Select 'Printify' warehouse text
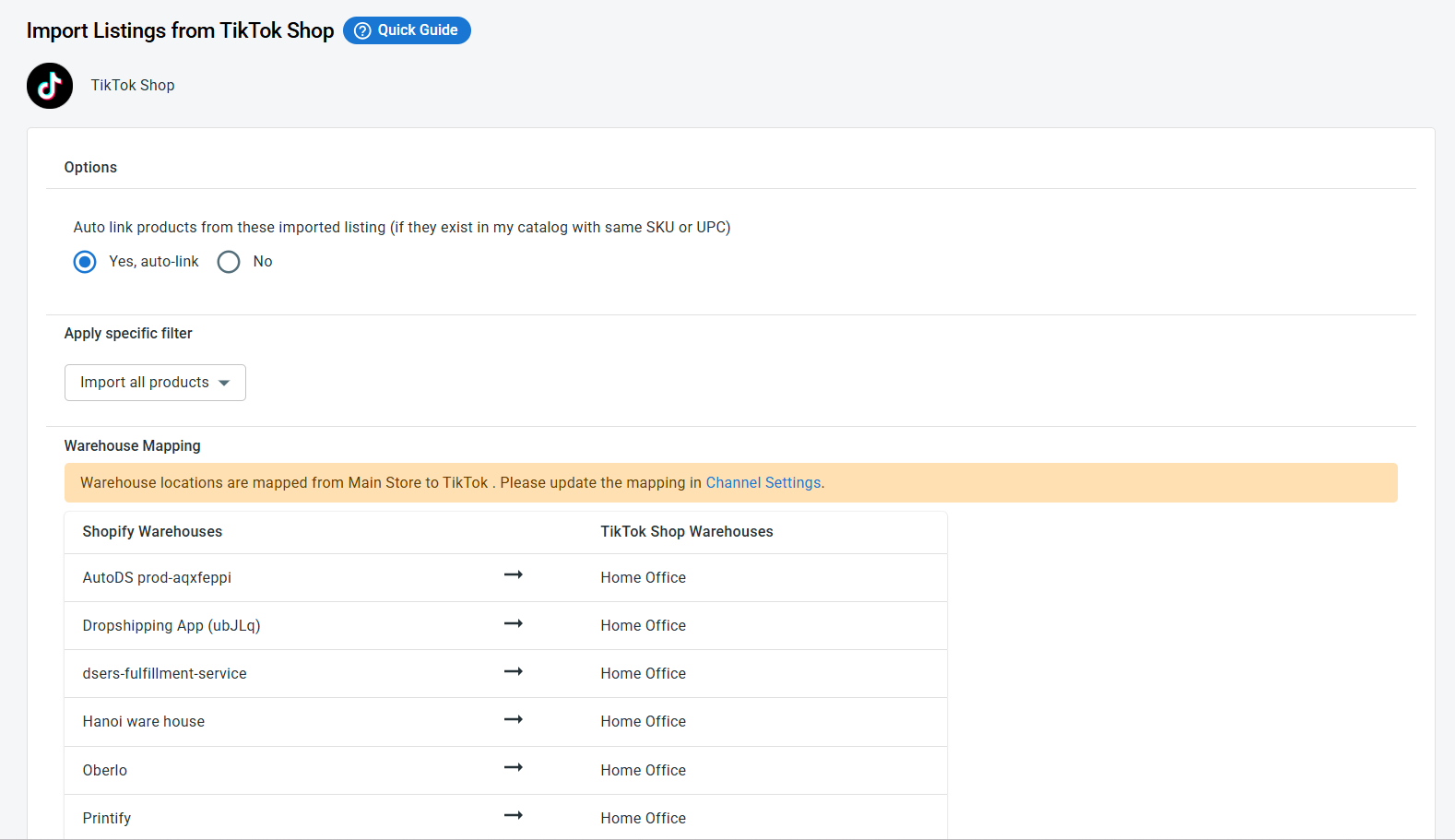This screenshot has height=840, width=1455. click(107, 819)
